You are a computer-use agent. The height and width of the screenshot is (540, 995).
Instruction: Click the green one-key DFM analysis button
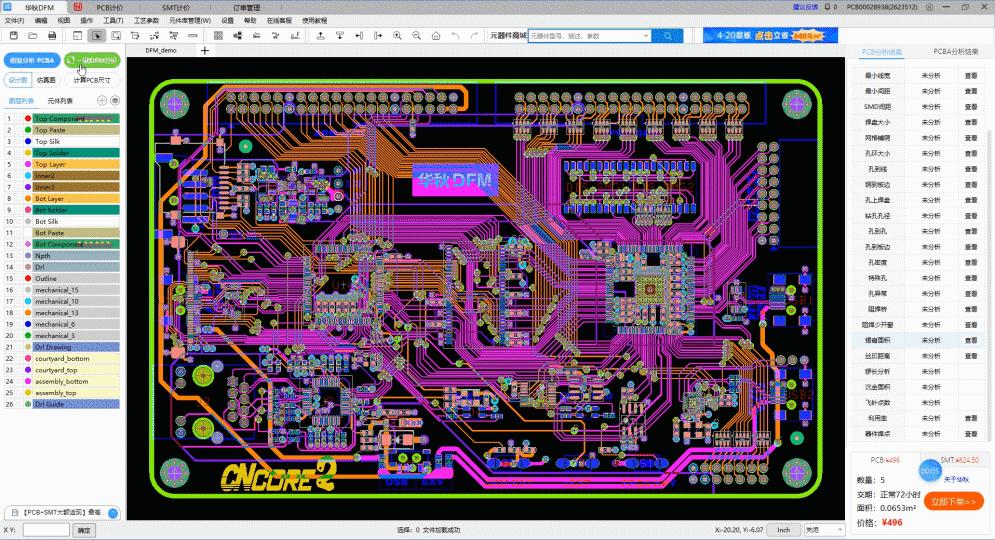pyautogui.click(x=93, y=60)
